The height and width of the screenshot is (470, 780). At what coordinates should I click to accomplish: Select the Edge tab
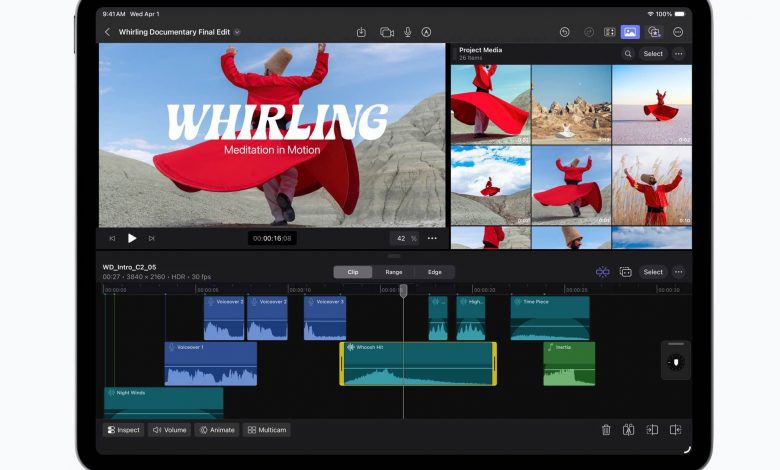pos(434,272)
